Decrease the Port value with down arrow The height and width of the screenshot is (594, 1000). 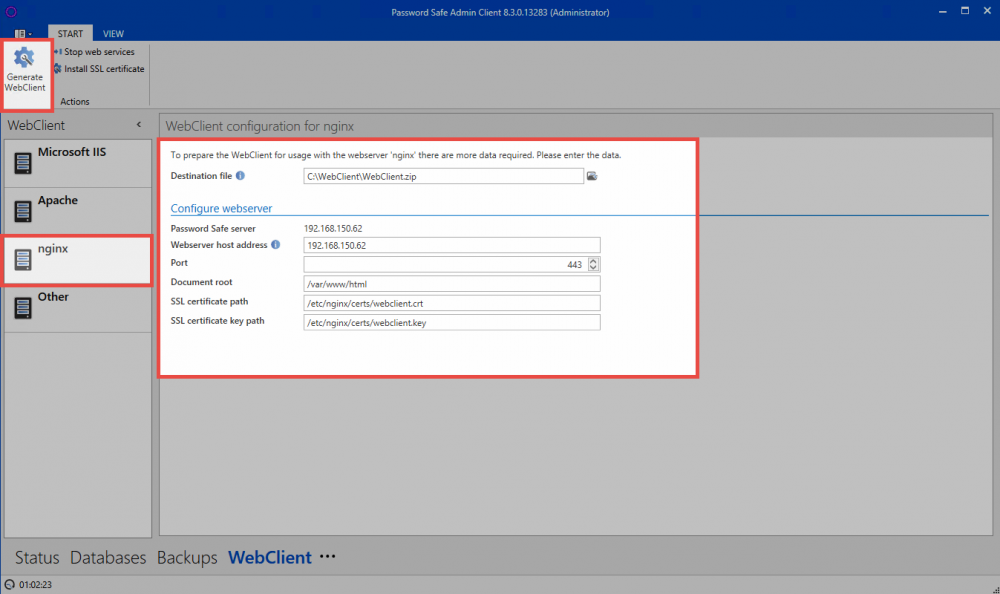click(593, 267)
